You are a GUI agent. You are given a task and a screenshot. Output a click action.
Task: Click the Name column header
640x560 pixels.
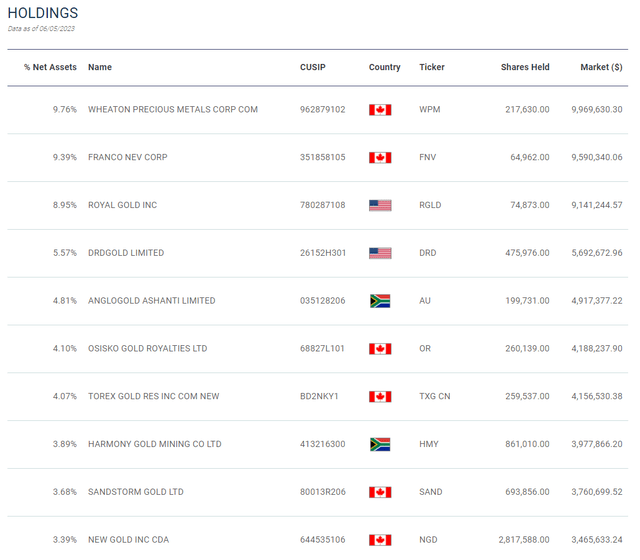tap(100, 67)
